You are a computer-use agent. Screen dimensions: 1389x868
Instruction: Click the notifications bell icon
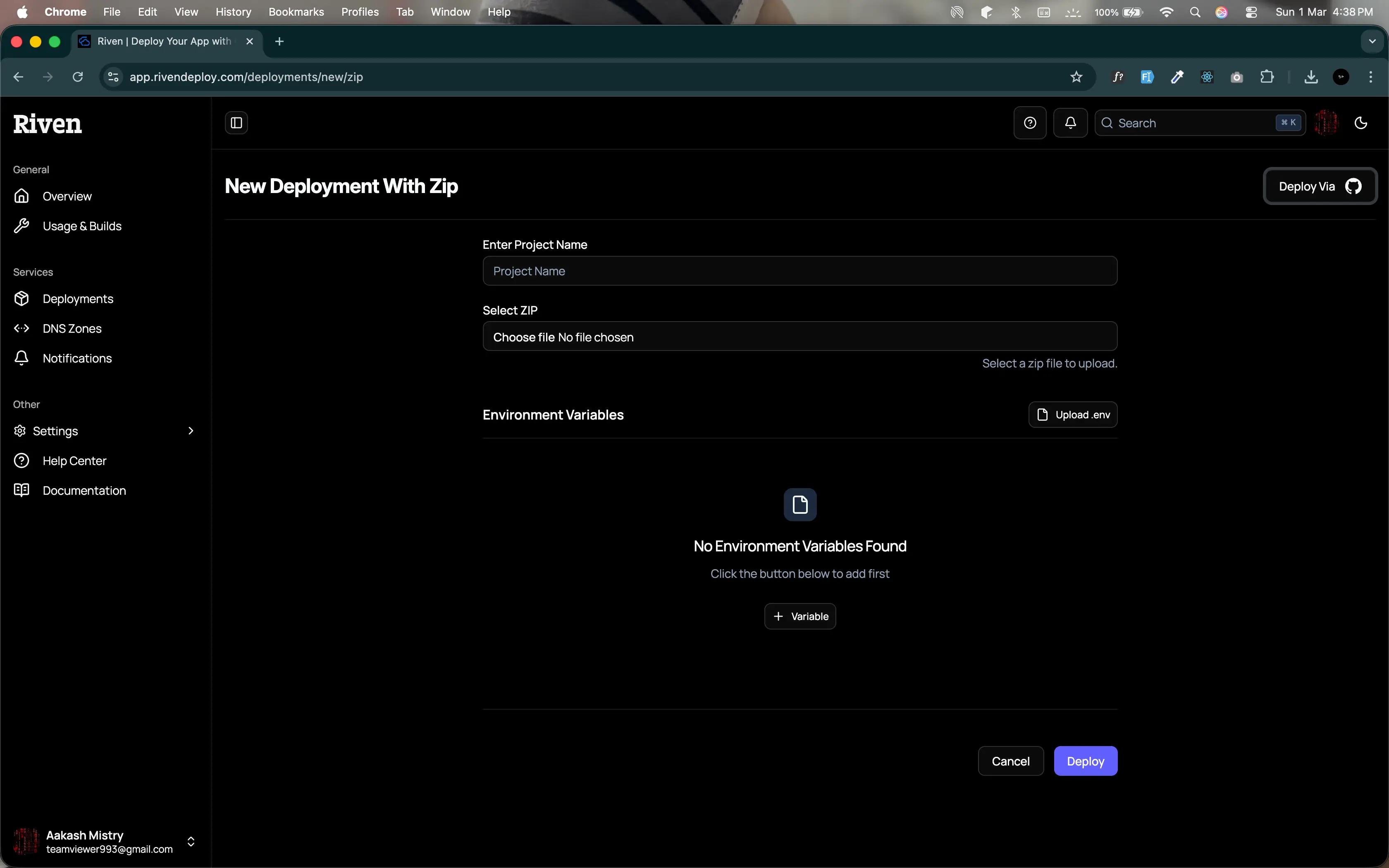[x=1070, y=122]
